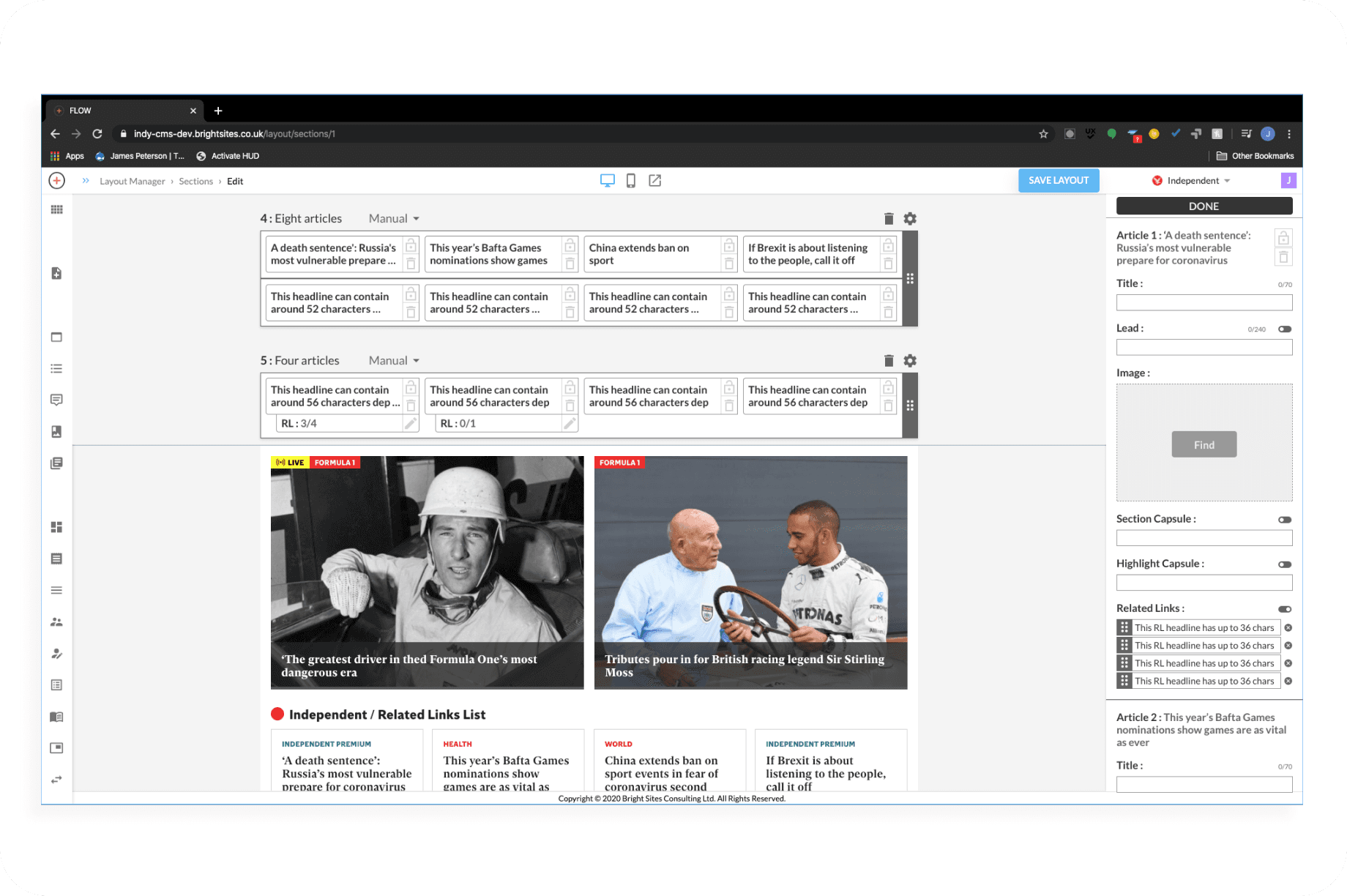Click the swap arrows sidebar icon

click(x=56, y=780)
